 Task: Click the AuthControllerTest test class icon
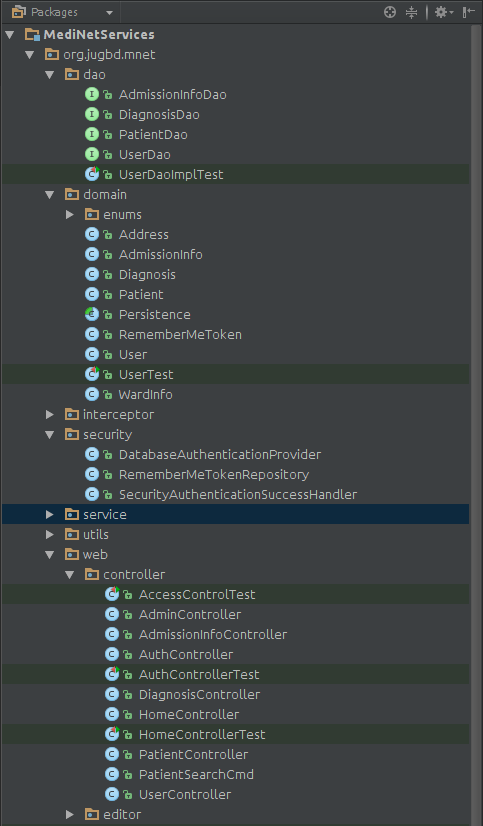[x=112, y=674]
